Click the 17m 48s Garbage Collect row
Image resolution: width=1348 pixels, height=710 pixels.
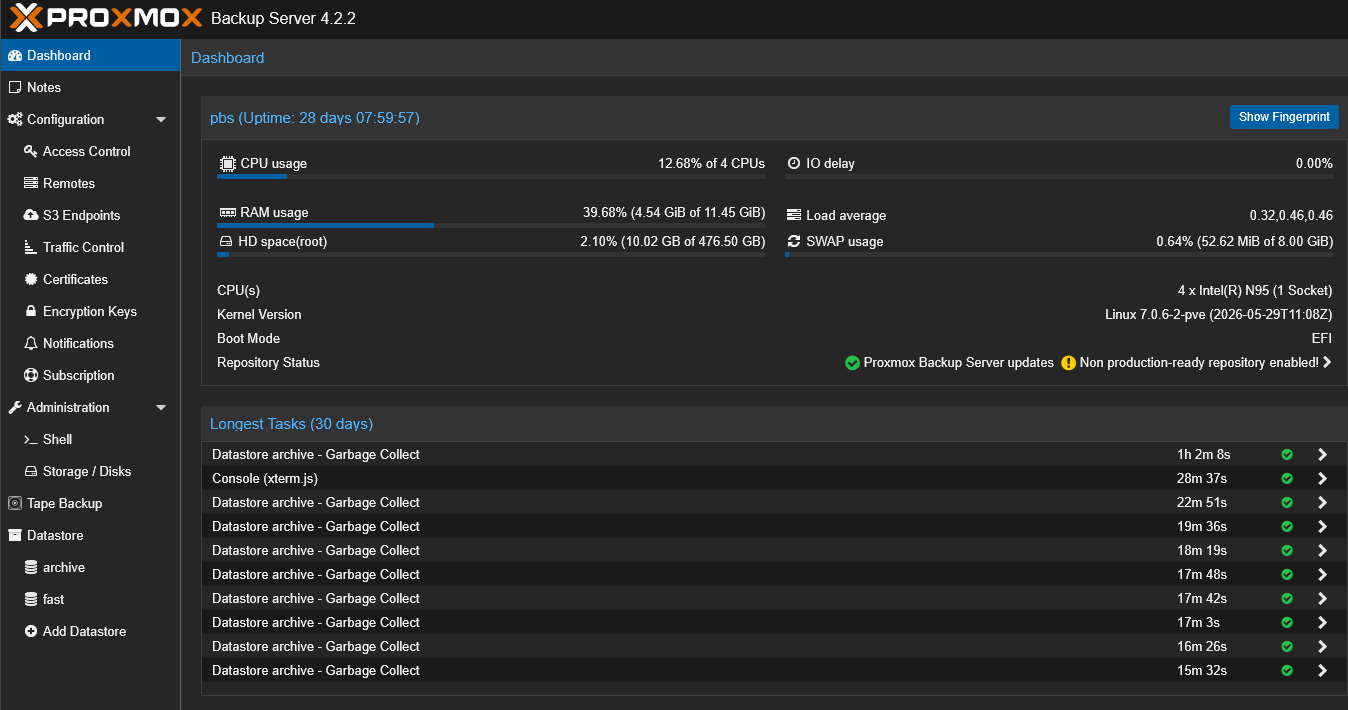(x=774, y=575)
